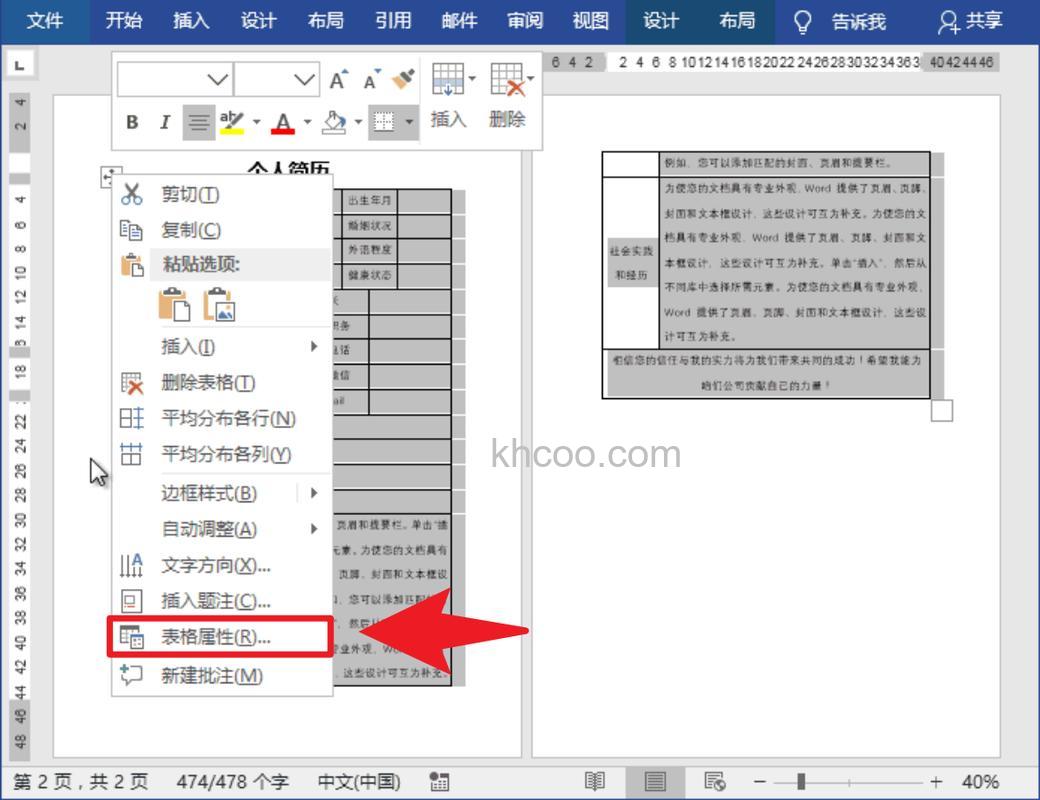Click the 插入 table icon on mini toolbar
The height and width of the screenshot is (800, 1040).
[x=445, y=80]
